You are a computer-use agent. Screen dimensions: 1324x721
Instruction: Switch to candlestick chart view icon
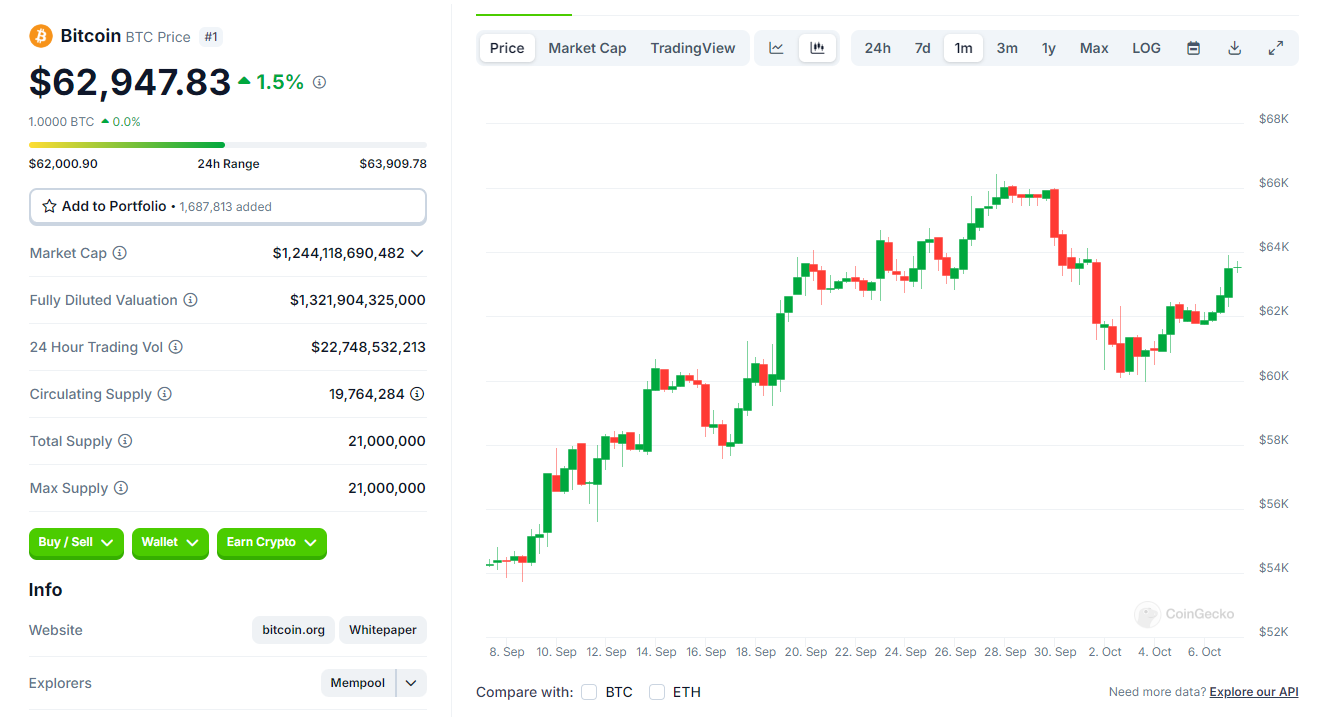817,48
